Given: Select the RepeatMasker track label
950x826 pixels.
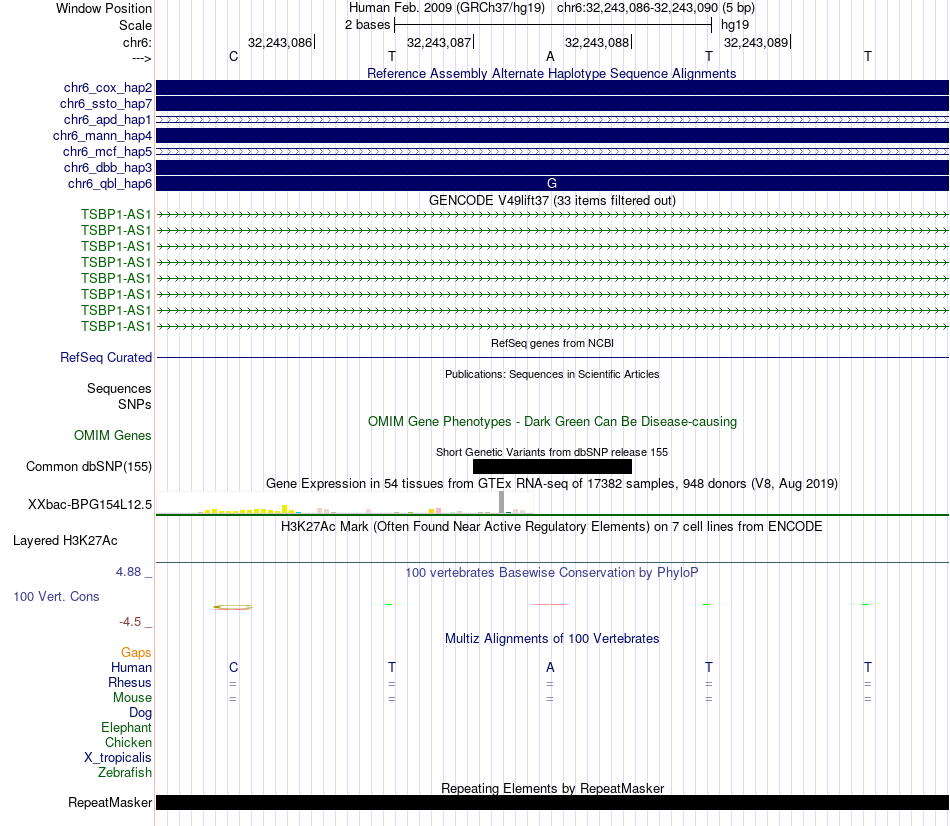Looking at the screenshot, I should (110, 803).
